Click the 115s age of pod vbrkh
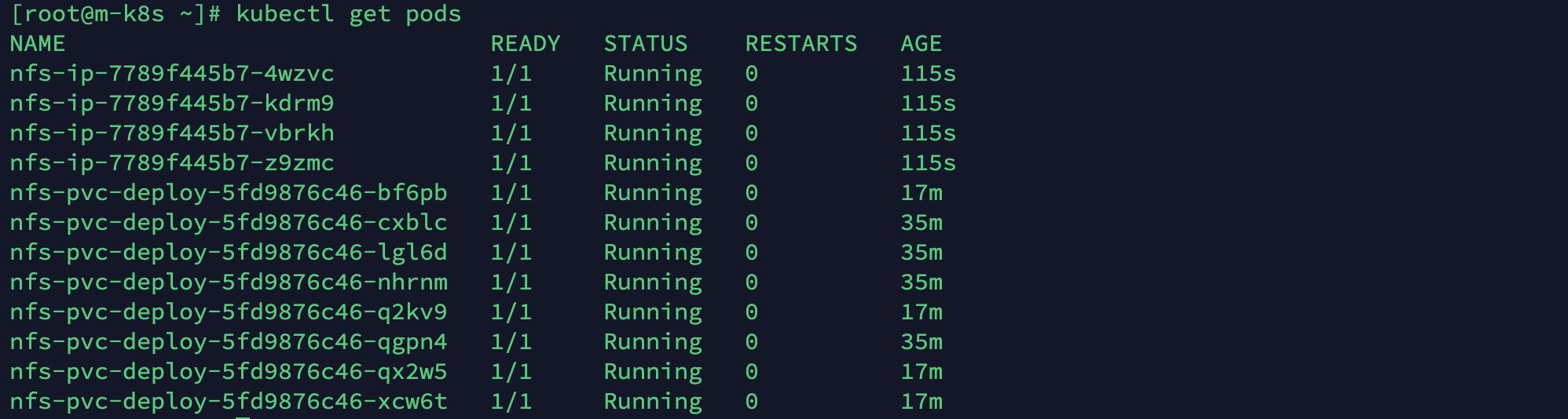1568x419 pixels. [x=929, y=133]
